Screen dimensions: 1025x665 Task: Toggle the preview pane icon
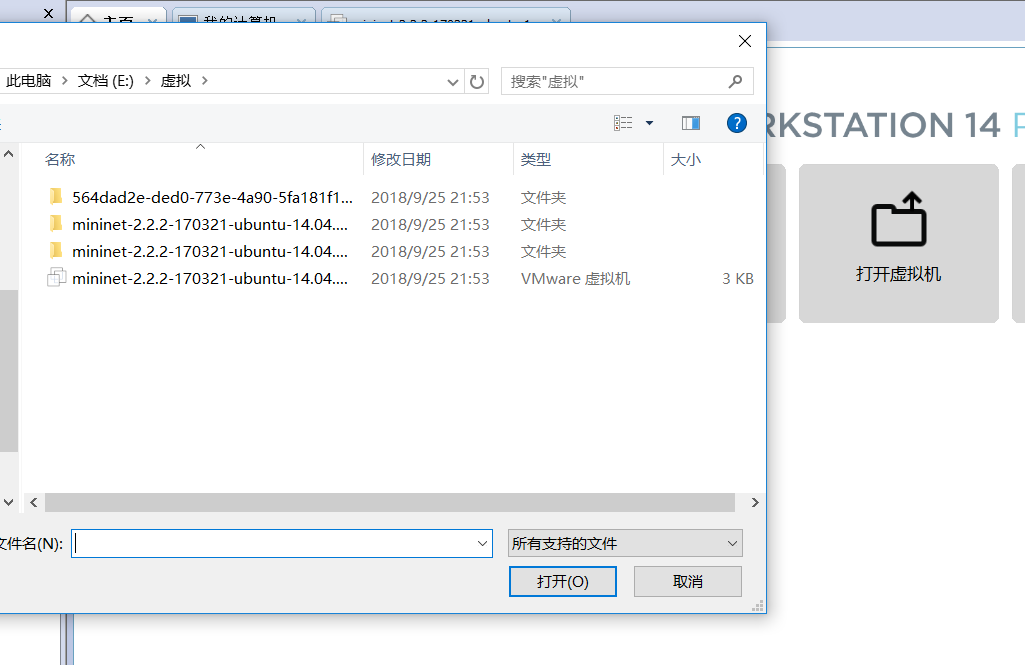point(691,123)
